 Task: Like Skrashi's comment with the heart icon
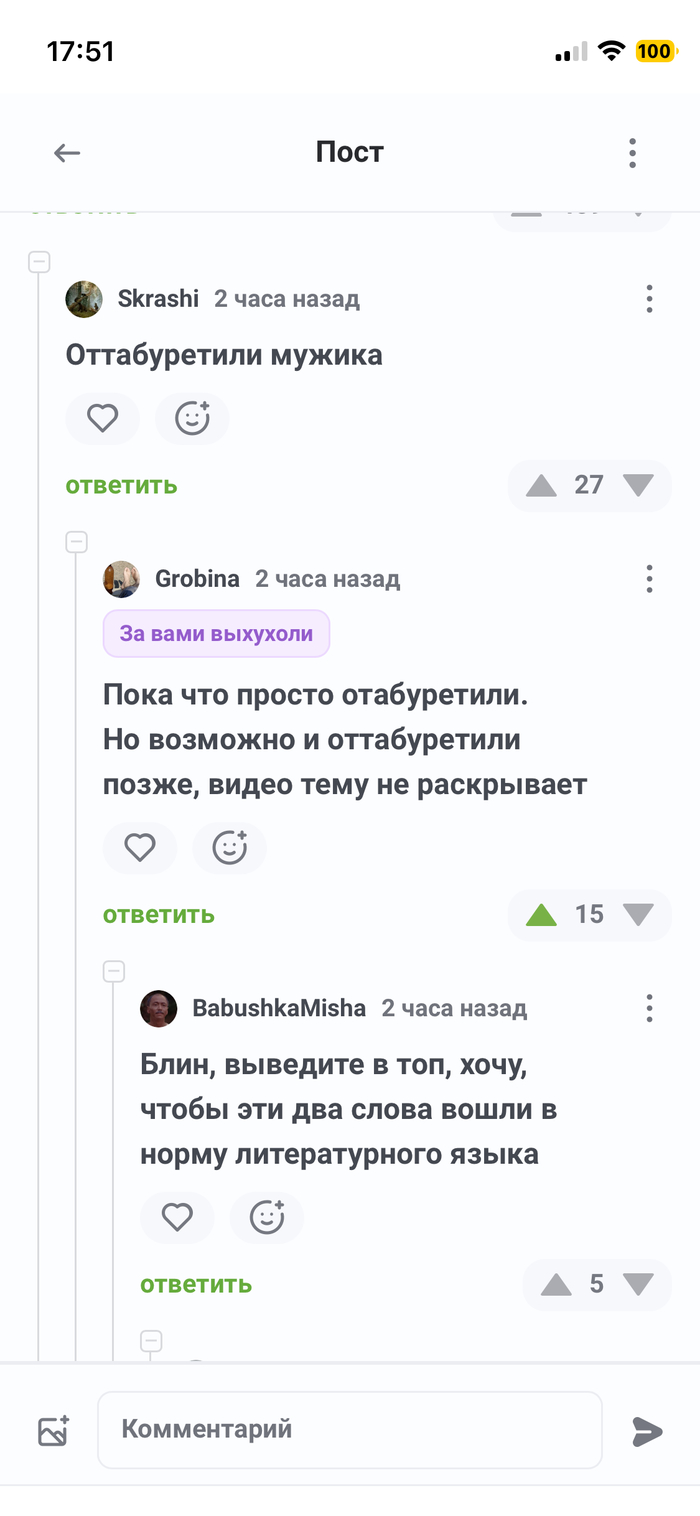(102, 418)
